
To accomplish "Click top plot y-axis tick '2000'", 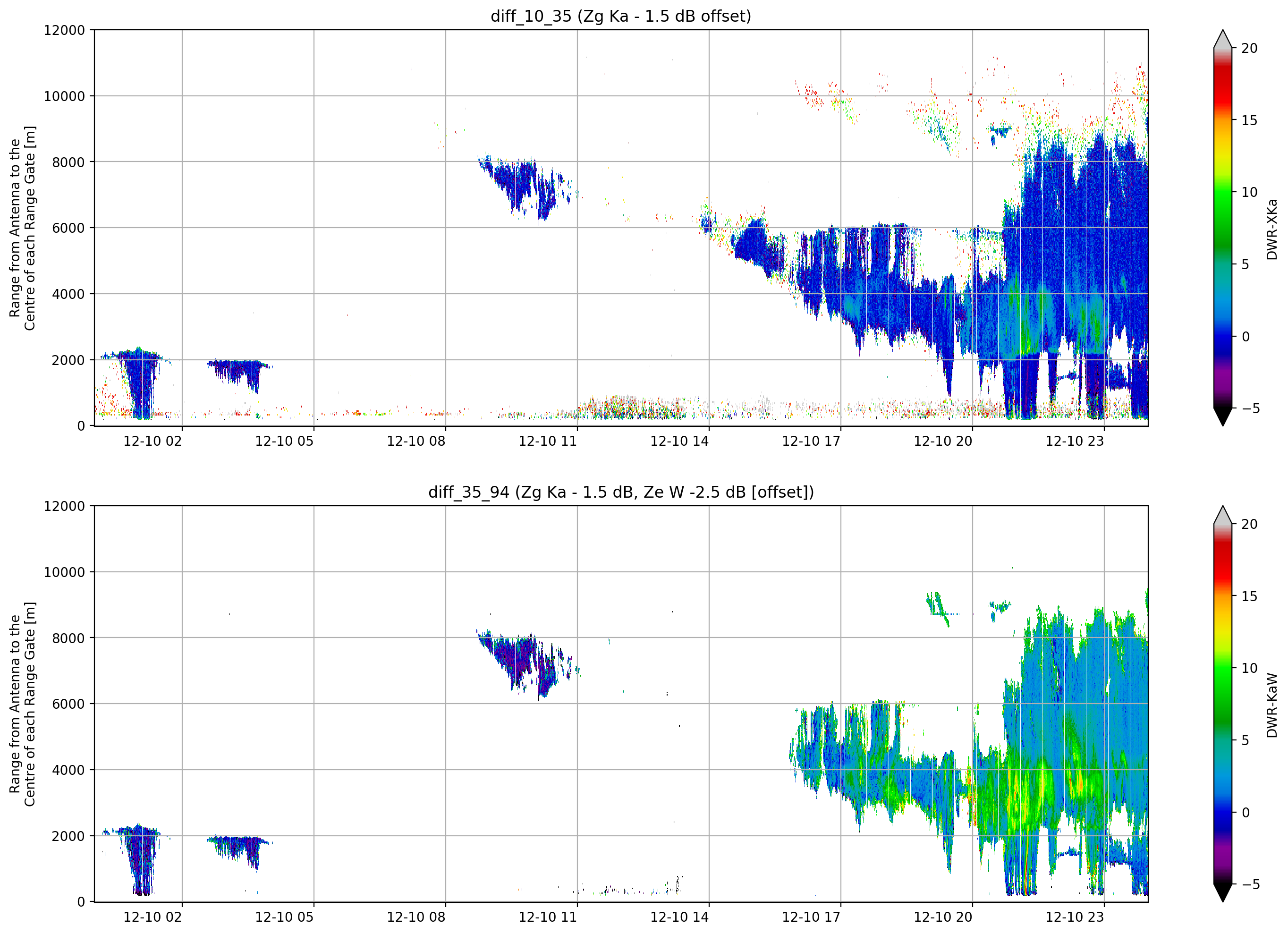I will 68,360.
